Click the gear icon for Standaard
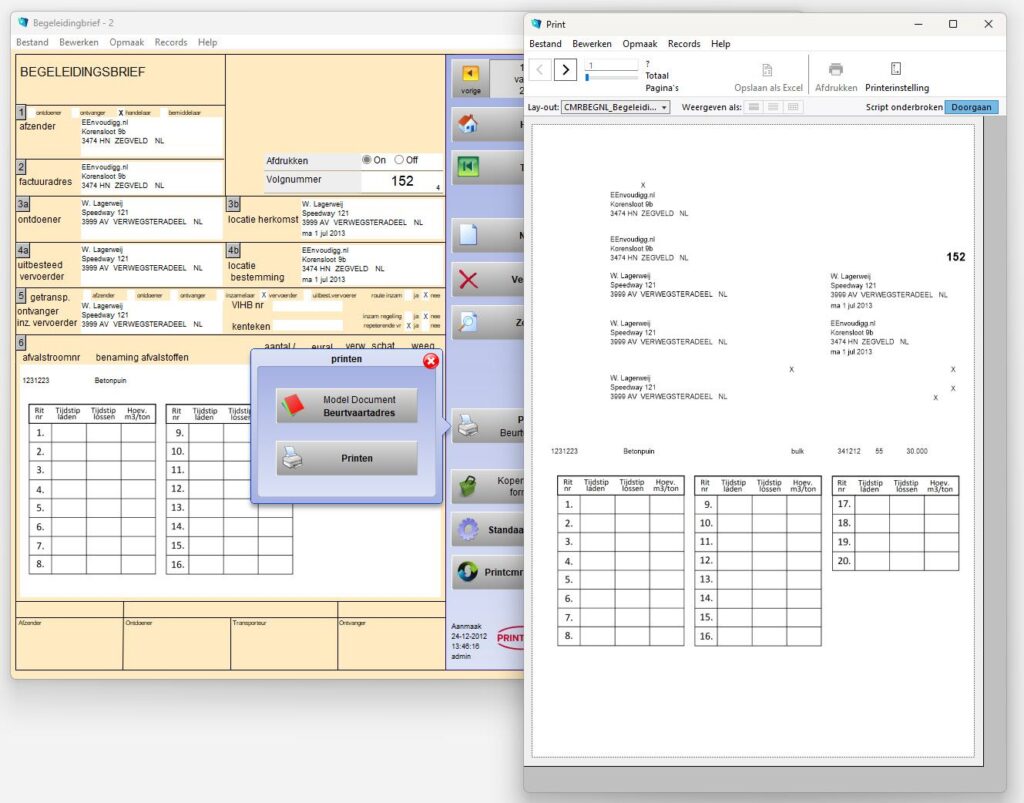Screen dimensions: 1024x803 [x=467, y=529]
